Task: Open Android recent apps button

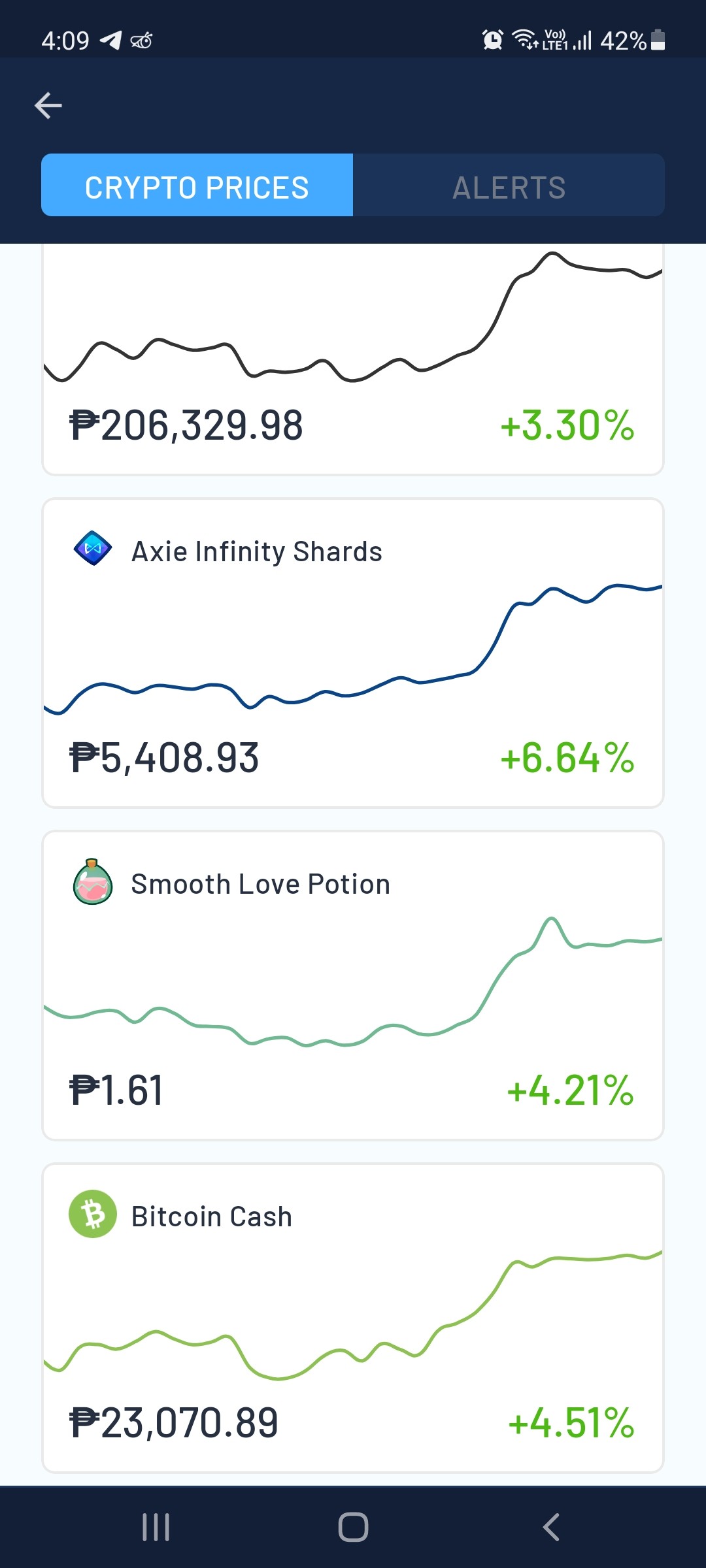Action: tap(156, 1527)
